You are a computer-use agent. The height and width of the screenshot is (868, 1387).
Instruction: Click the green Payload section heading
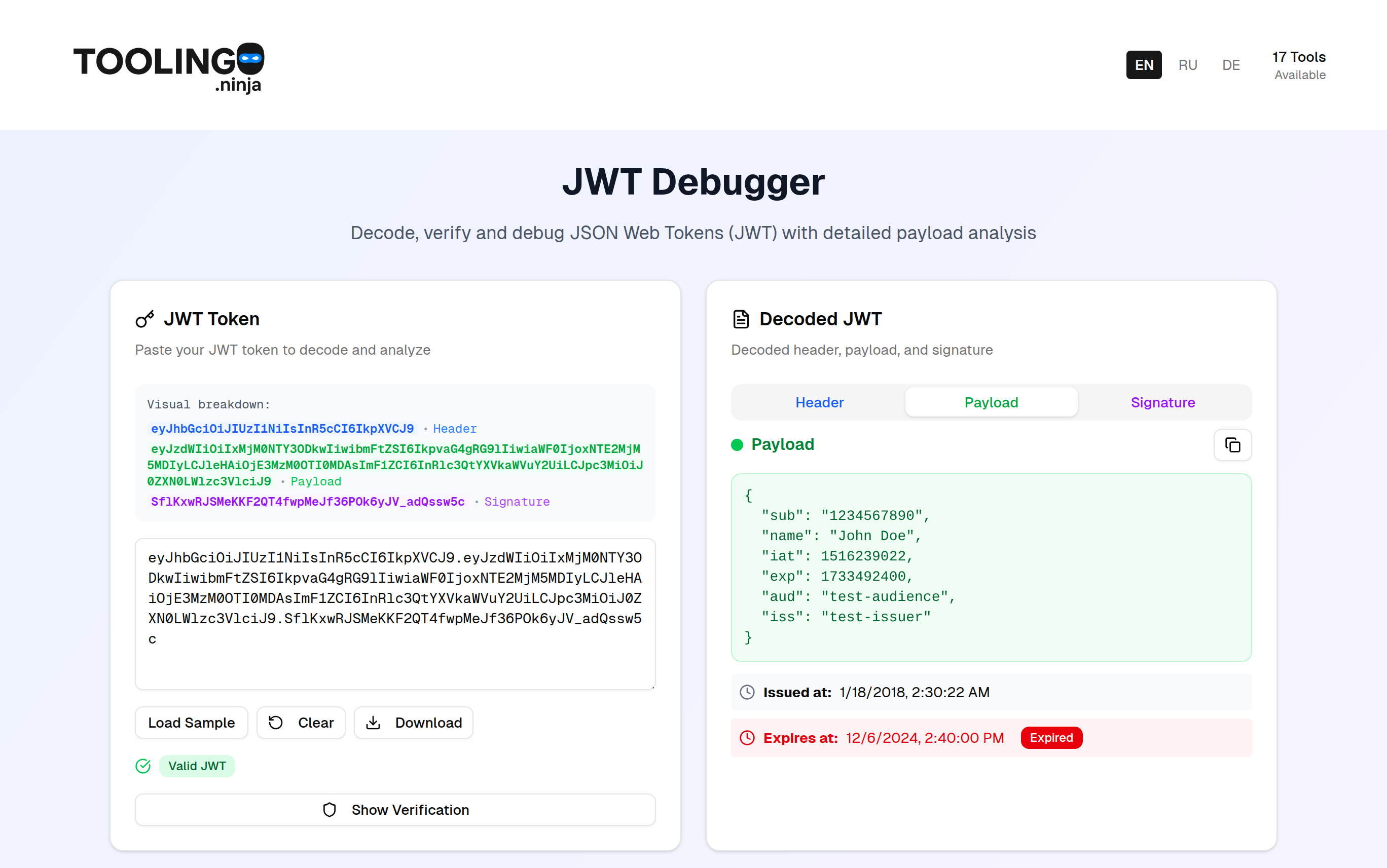pos(782,444)
